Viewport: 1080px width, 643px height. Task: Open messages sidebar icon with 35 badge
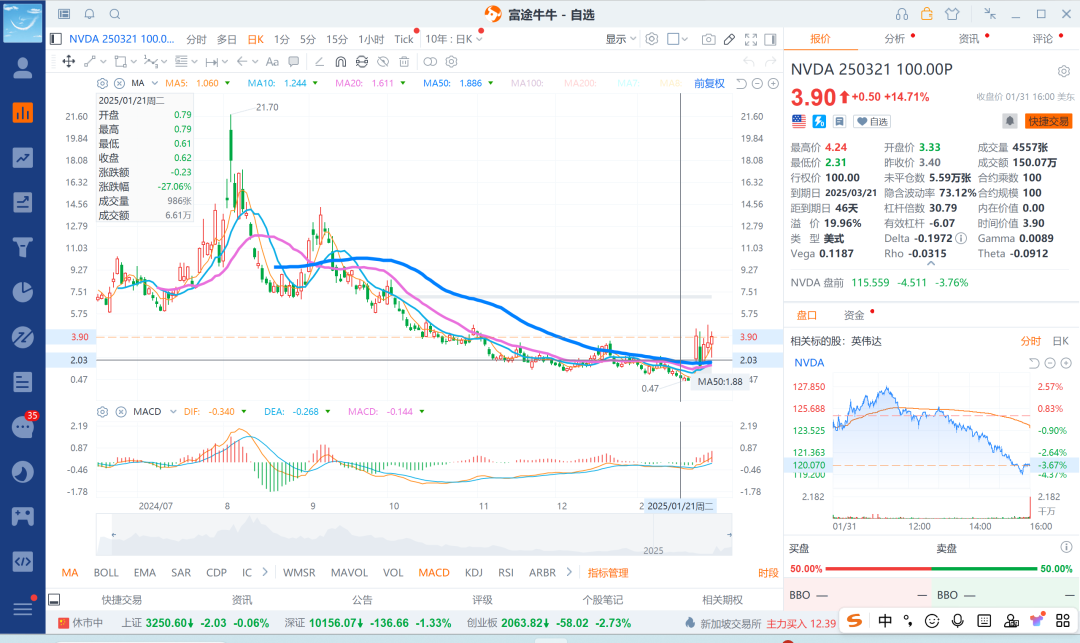click(23, 427)
